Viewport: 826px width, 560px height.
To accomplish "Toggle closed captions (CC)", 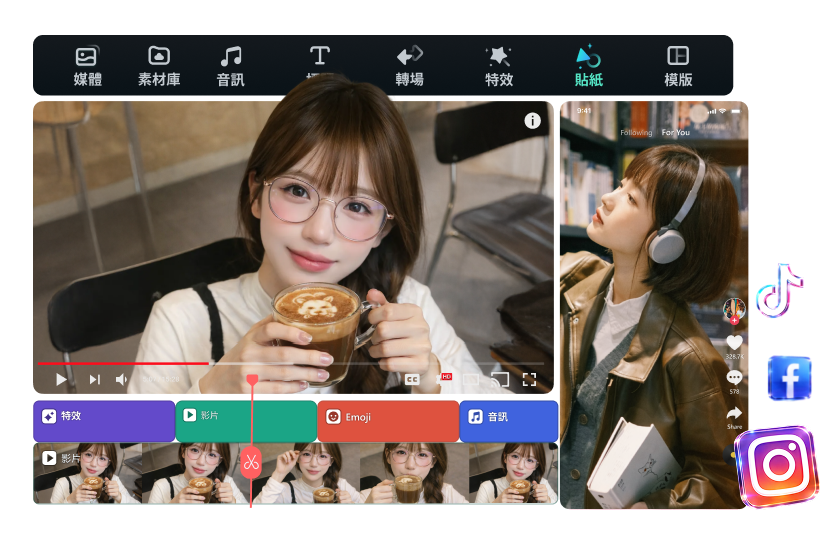I will click(411, 380).
